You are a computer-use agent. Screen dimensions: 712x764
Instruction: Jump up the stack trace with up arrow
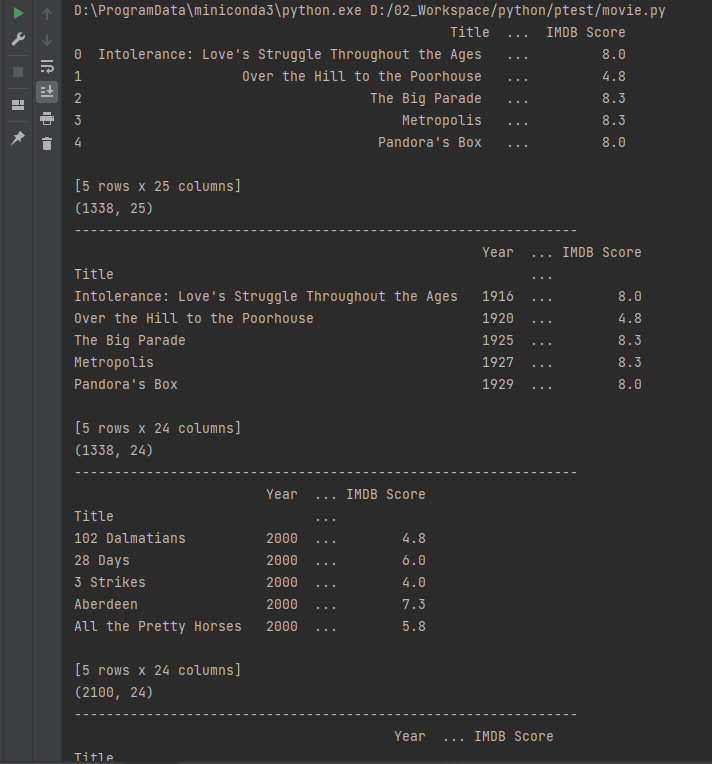(x=47, y=14)
